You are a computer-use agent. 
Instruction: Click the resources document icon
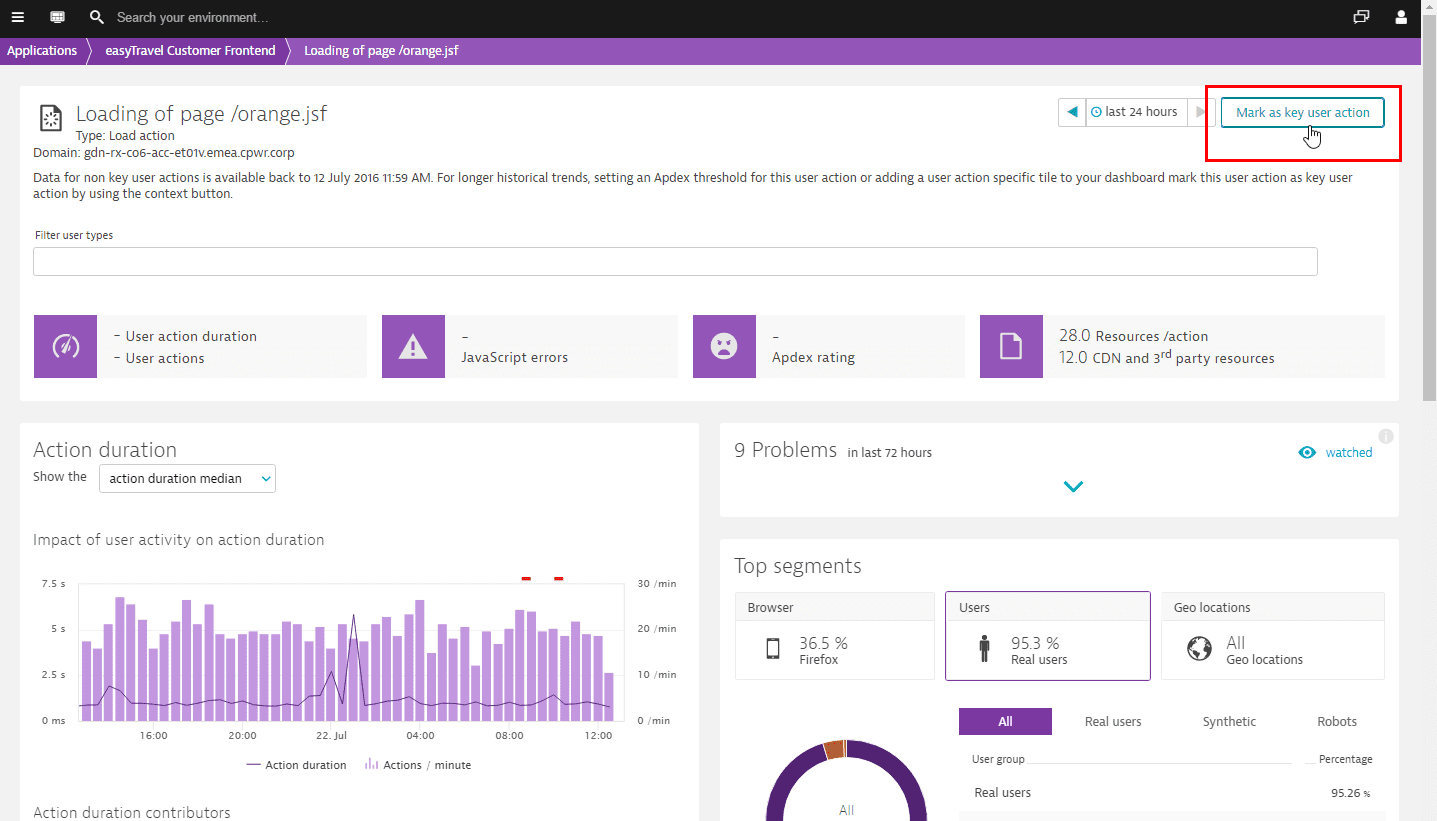pos(1011,347)
